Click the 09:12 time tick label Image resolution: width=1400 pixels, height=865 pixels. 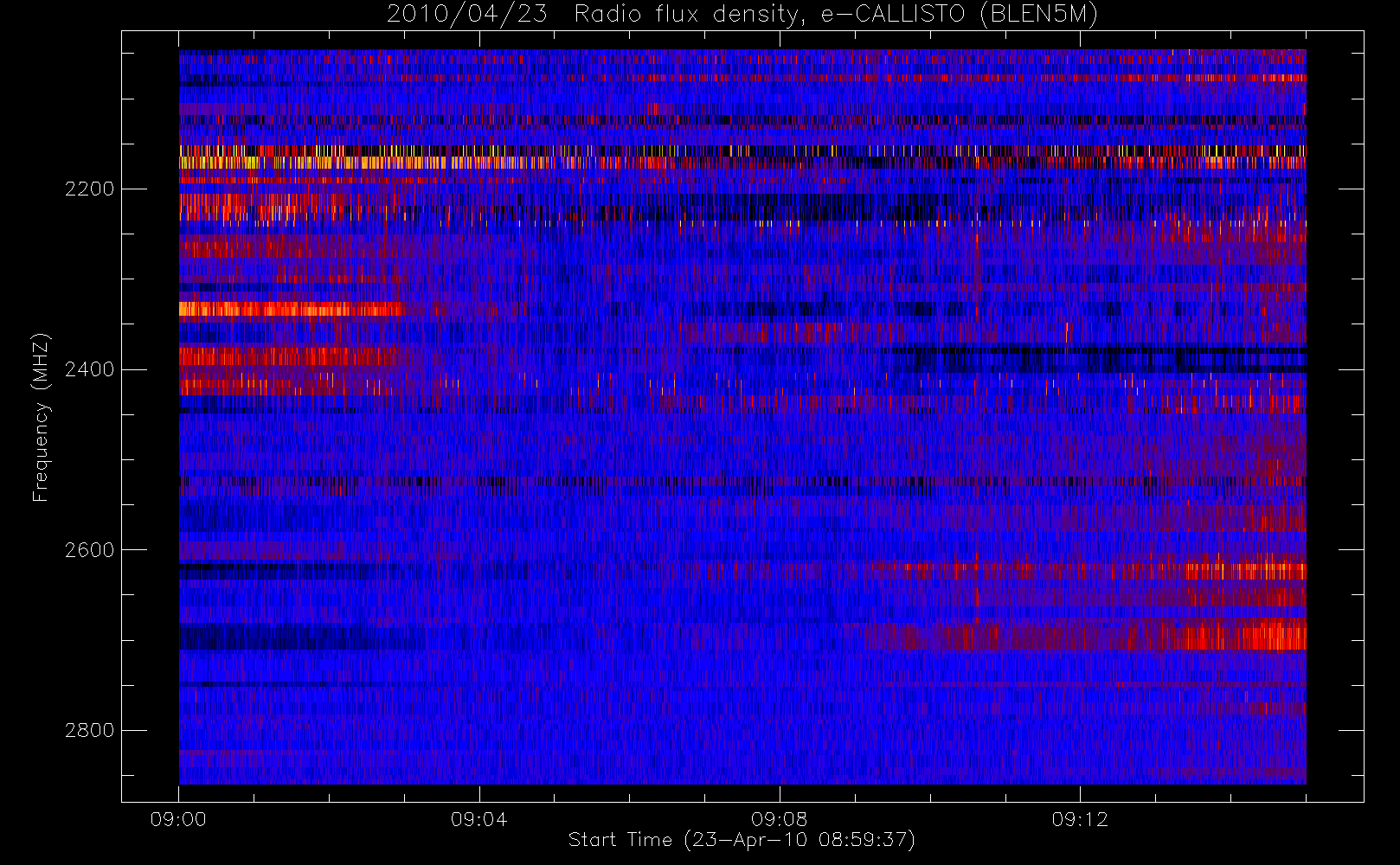[1080, 819]
